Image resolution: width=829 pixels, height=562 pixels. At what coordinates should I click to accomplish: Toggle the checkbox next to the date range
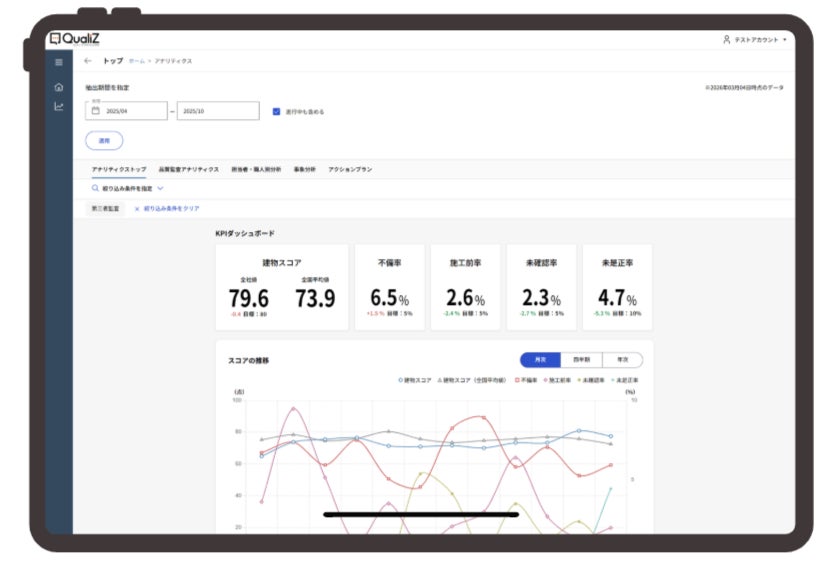point(276,112)
